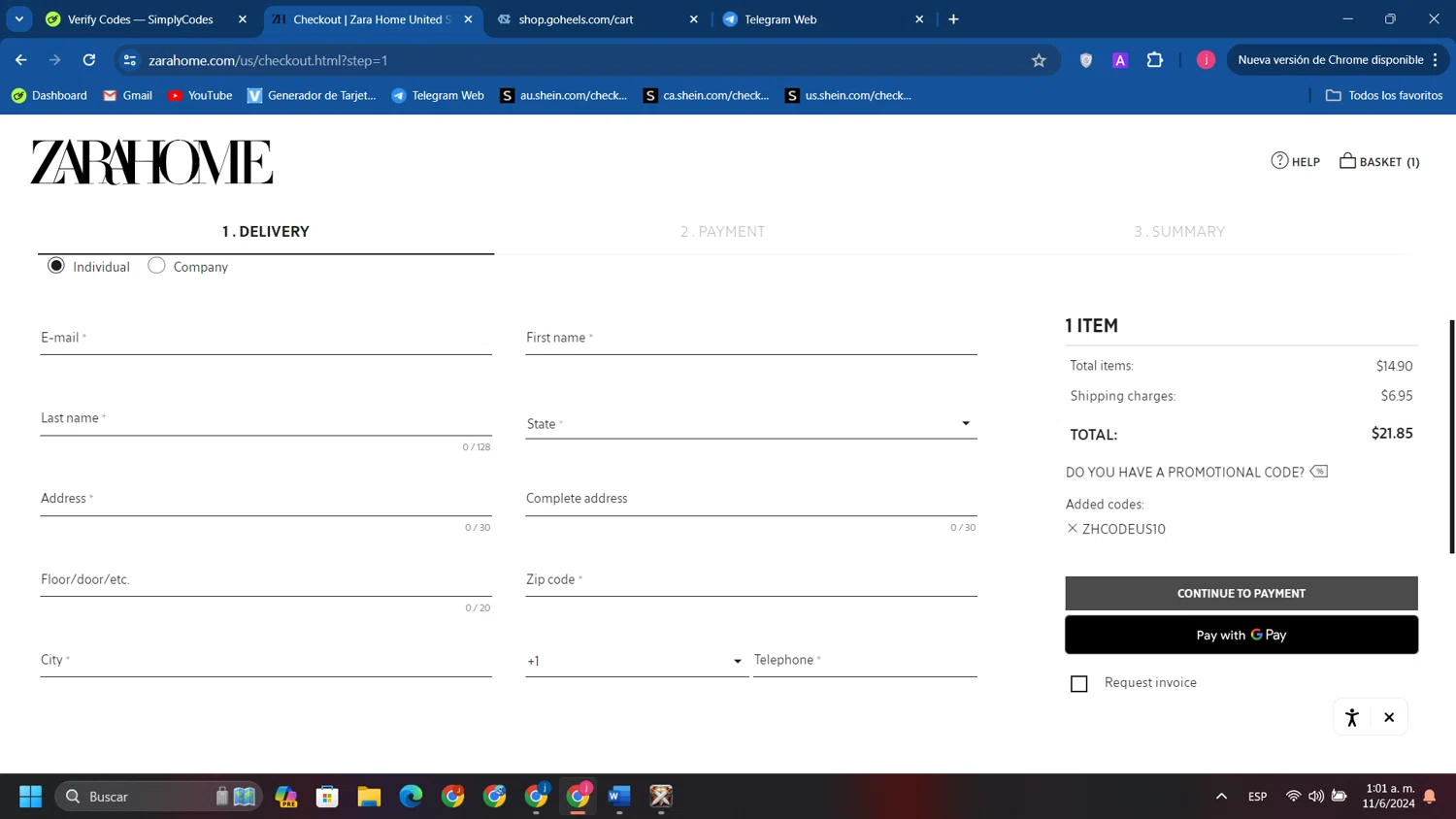Screen dimensions: 1456x819
Task: Click the purple A extension icon
Action: 1120,60
